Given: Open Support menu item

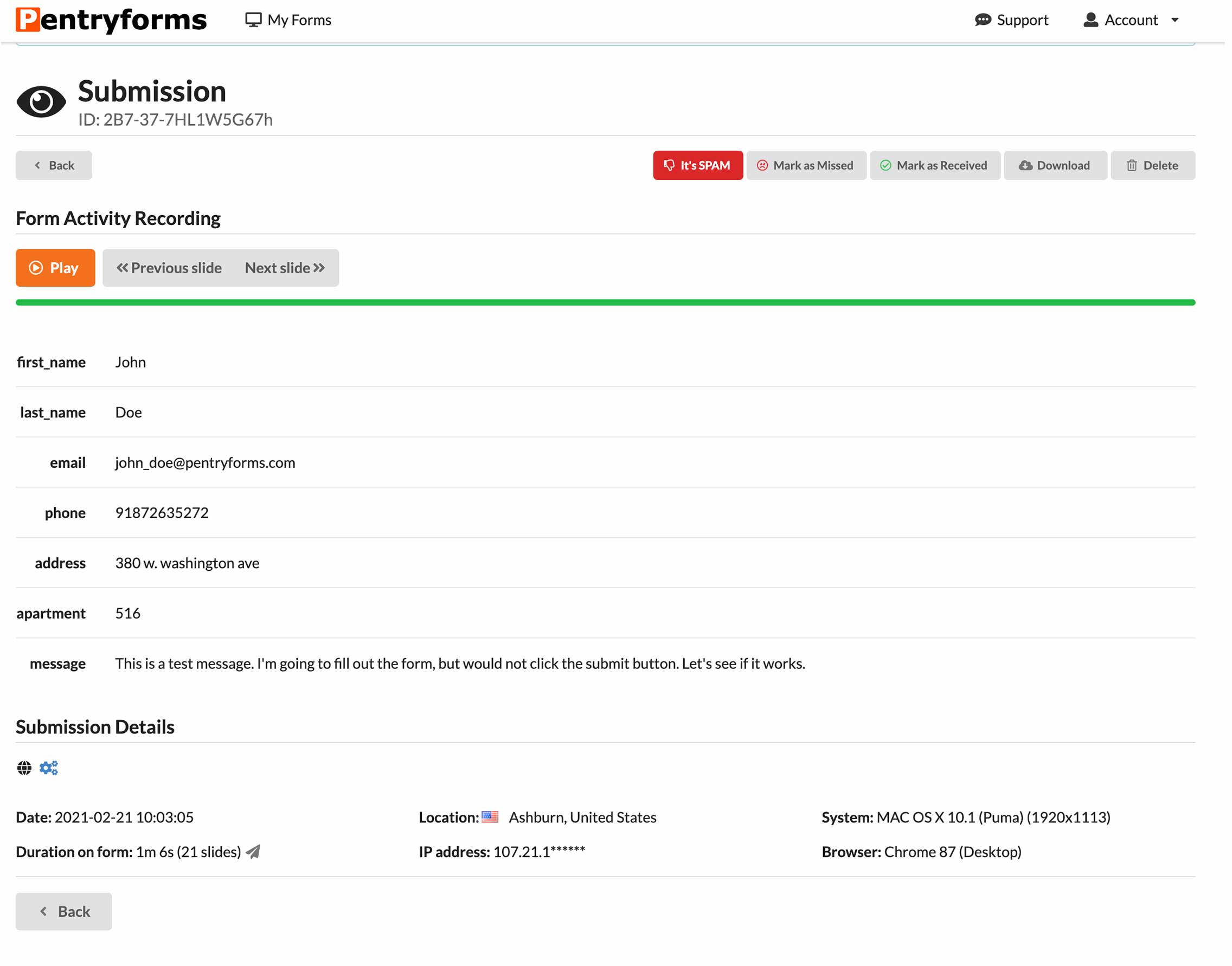Looking at the screenshot, I should tap(1022, 20).
